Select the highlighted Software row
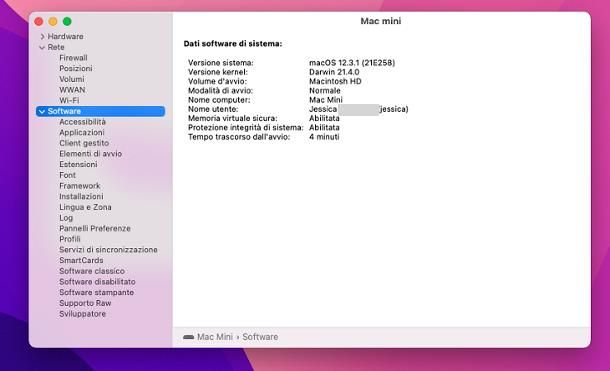The image size is (610, 371). click(x=100, y=111)
